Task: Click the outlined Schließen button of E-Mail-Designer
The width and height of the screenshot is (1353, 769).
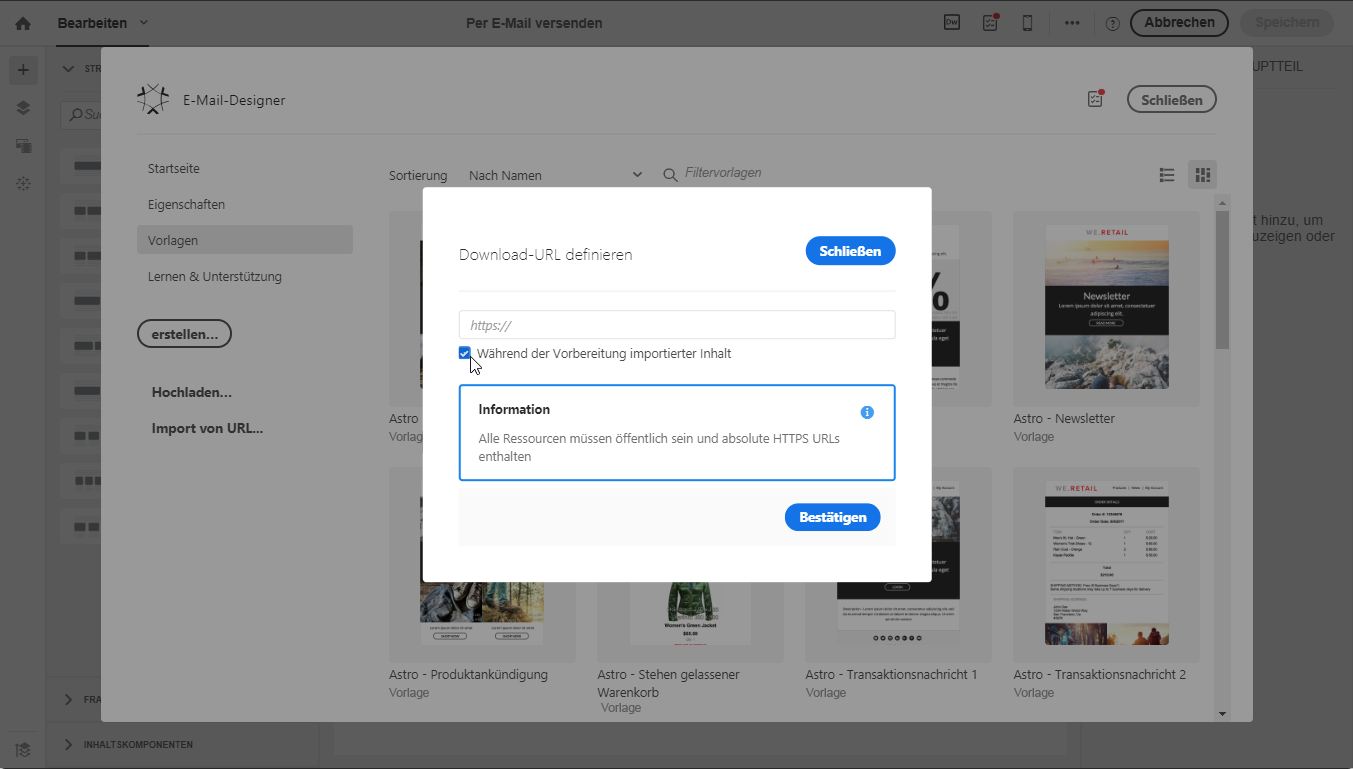Action: 1172,99
